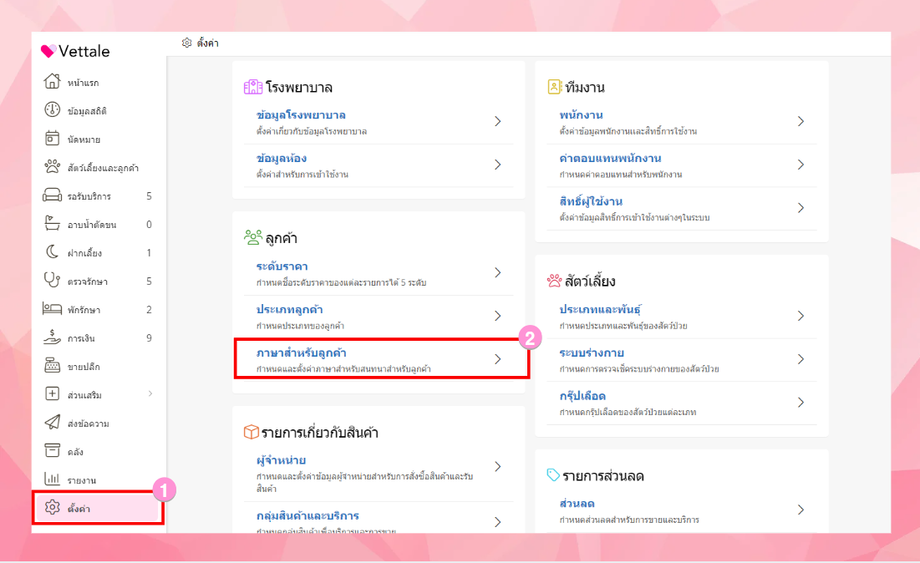Image resolution: width=920 pixels, height=563 pixels.
Task: Open the กลุ่มสินค้าและบริการ settings link
Action: point(307,515)
